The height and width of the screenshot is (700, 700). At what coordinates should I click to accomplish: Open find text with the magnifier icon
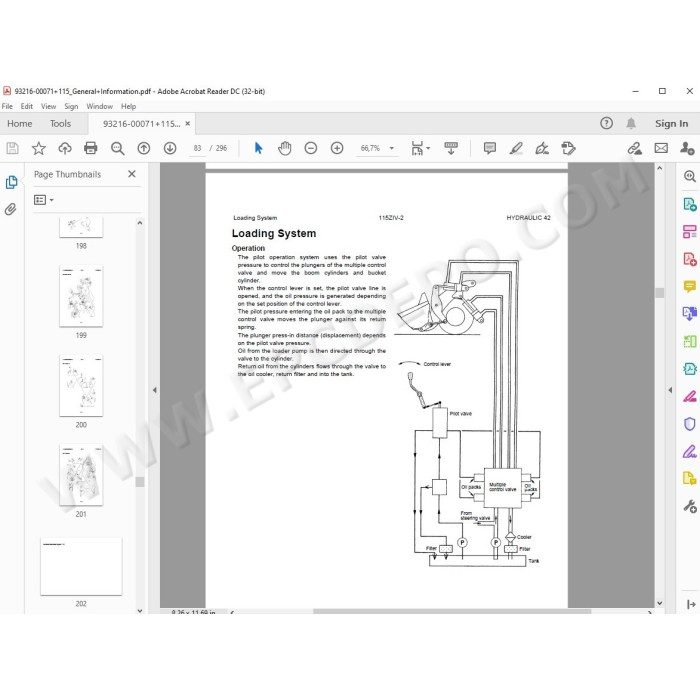[117, 148]
